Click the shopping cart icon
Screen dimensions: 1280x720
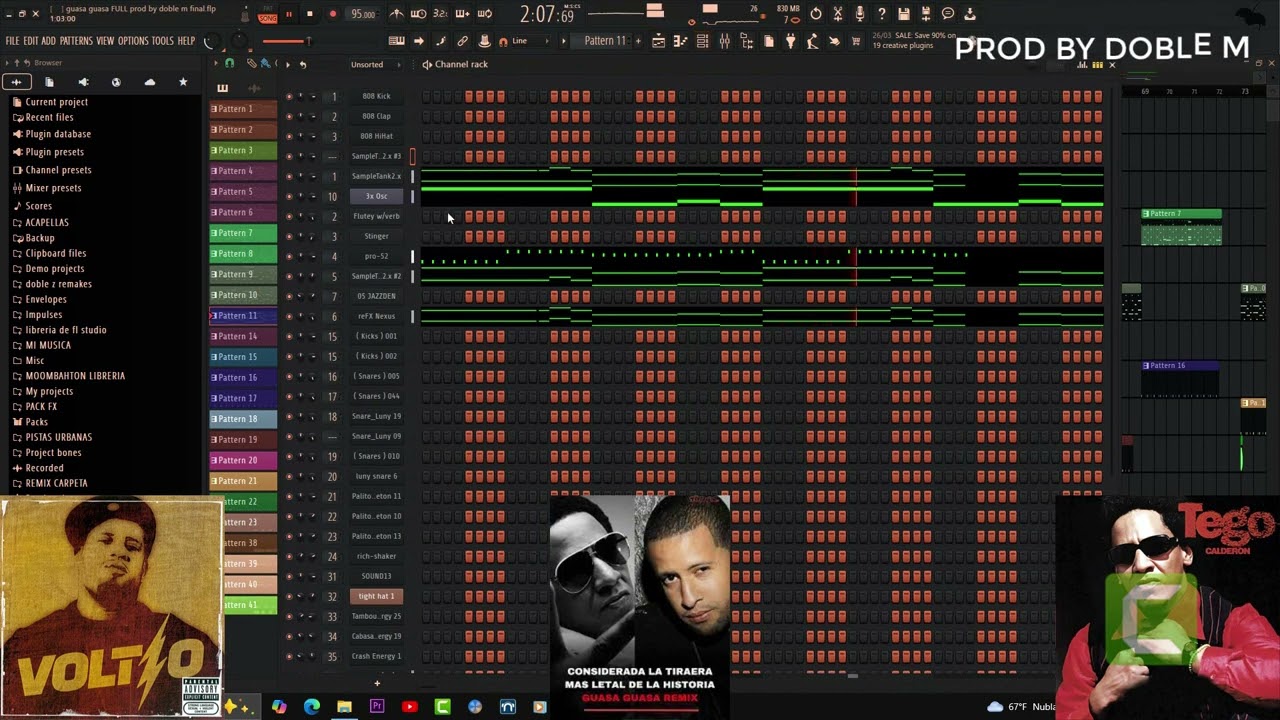click(x=856, y=41)
